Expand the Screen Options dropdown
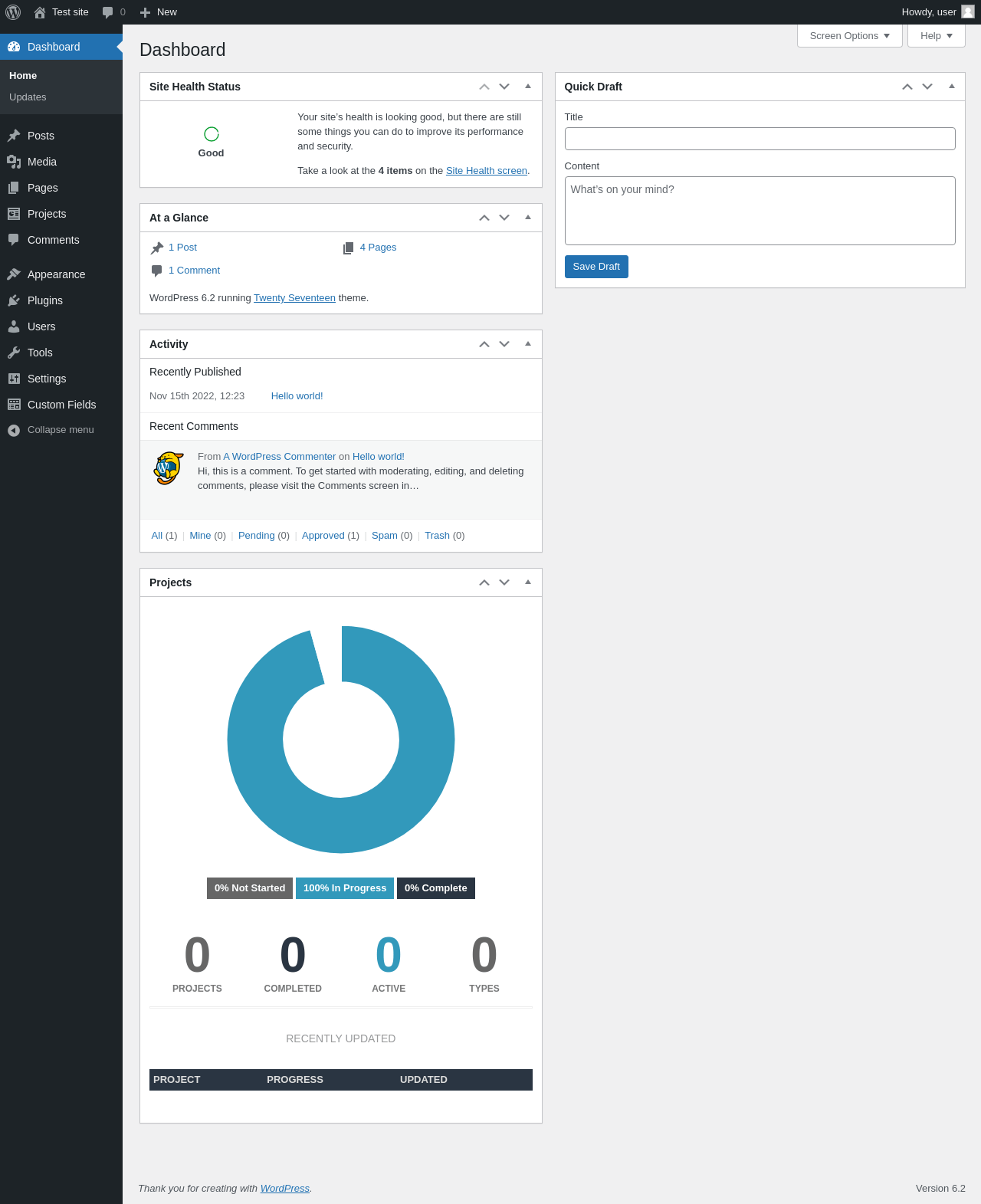Viewport: 981px width, 1204px height. [x=850, y=36]
